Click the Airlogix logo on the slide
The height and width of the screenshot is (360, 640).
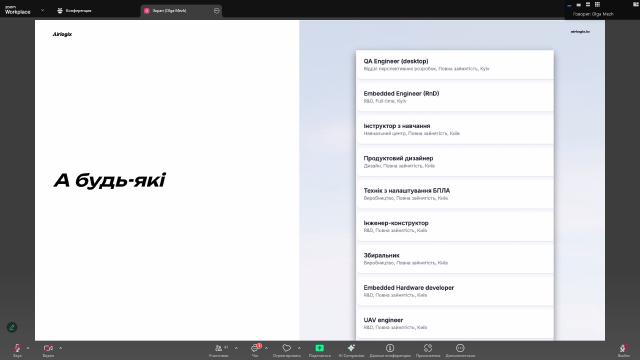coord(62,34)
